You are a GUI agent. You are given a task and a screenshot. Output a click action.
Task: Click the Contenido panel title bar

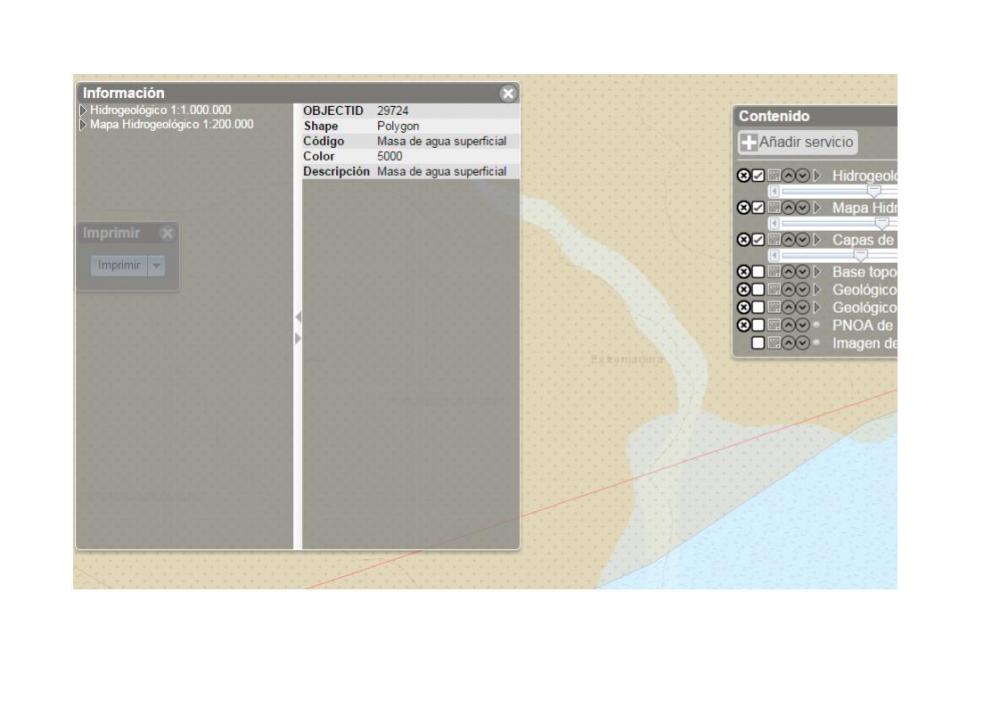(x=816, y=116)
